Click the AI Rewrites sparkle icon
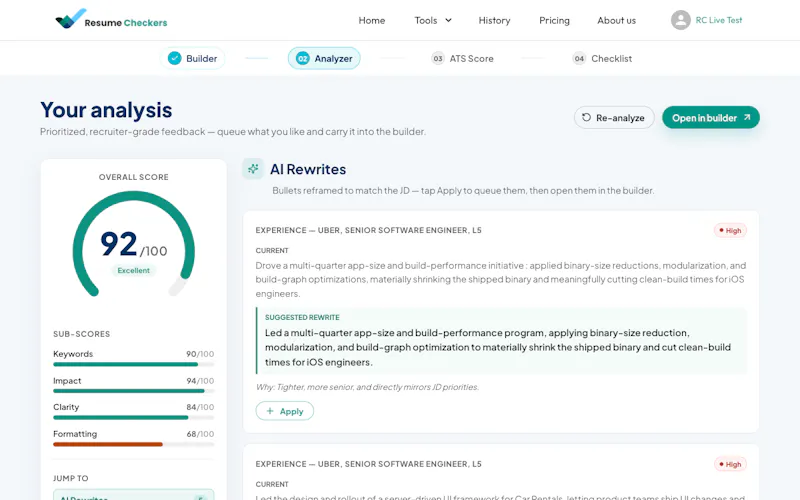Viewport: 800px width, 500px height. 253,169
